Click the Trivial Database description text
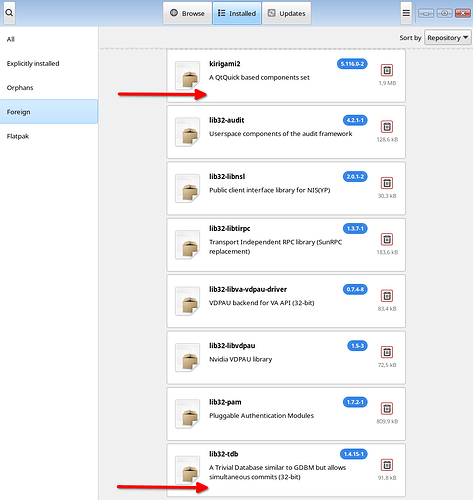 [278, 472]
